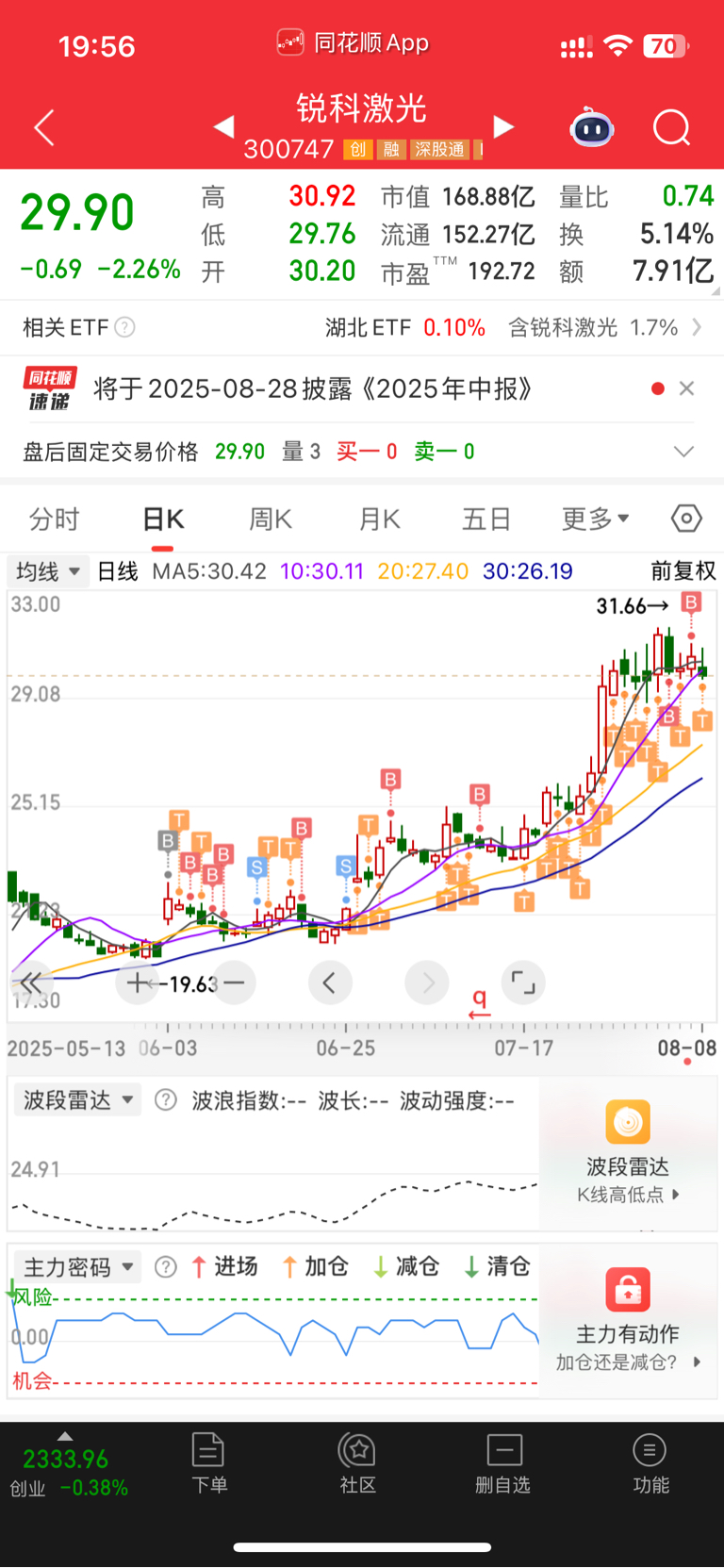Image resolution: width=724 pixels, height=1568 pixels.
Task: Close the 2025年中报 news banner
Action: pos(686,388)
